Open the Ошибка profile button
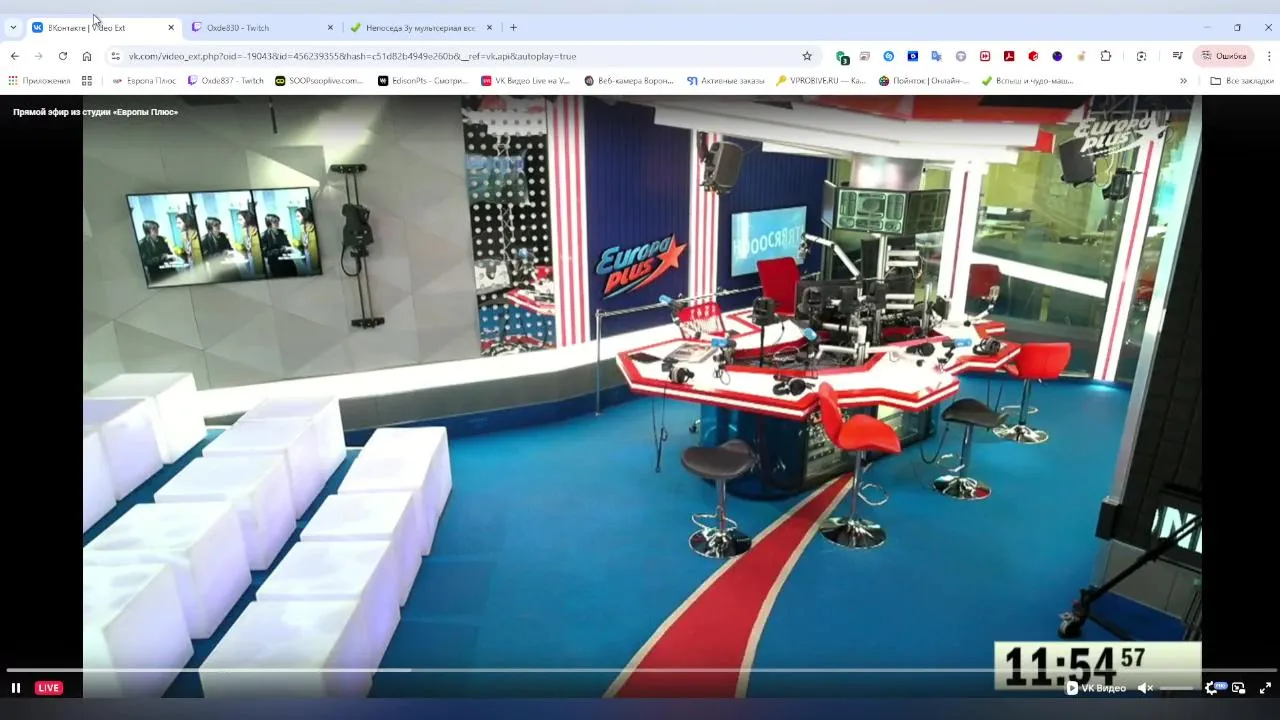 (1224, 56)
